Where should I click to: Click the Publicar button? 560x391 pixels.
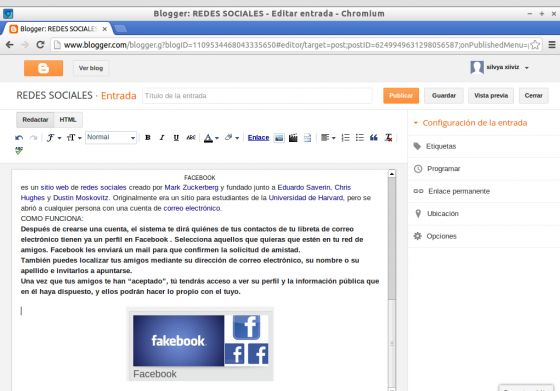click(401, 96)
